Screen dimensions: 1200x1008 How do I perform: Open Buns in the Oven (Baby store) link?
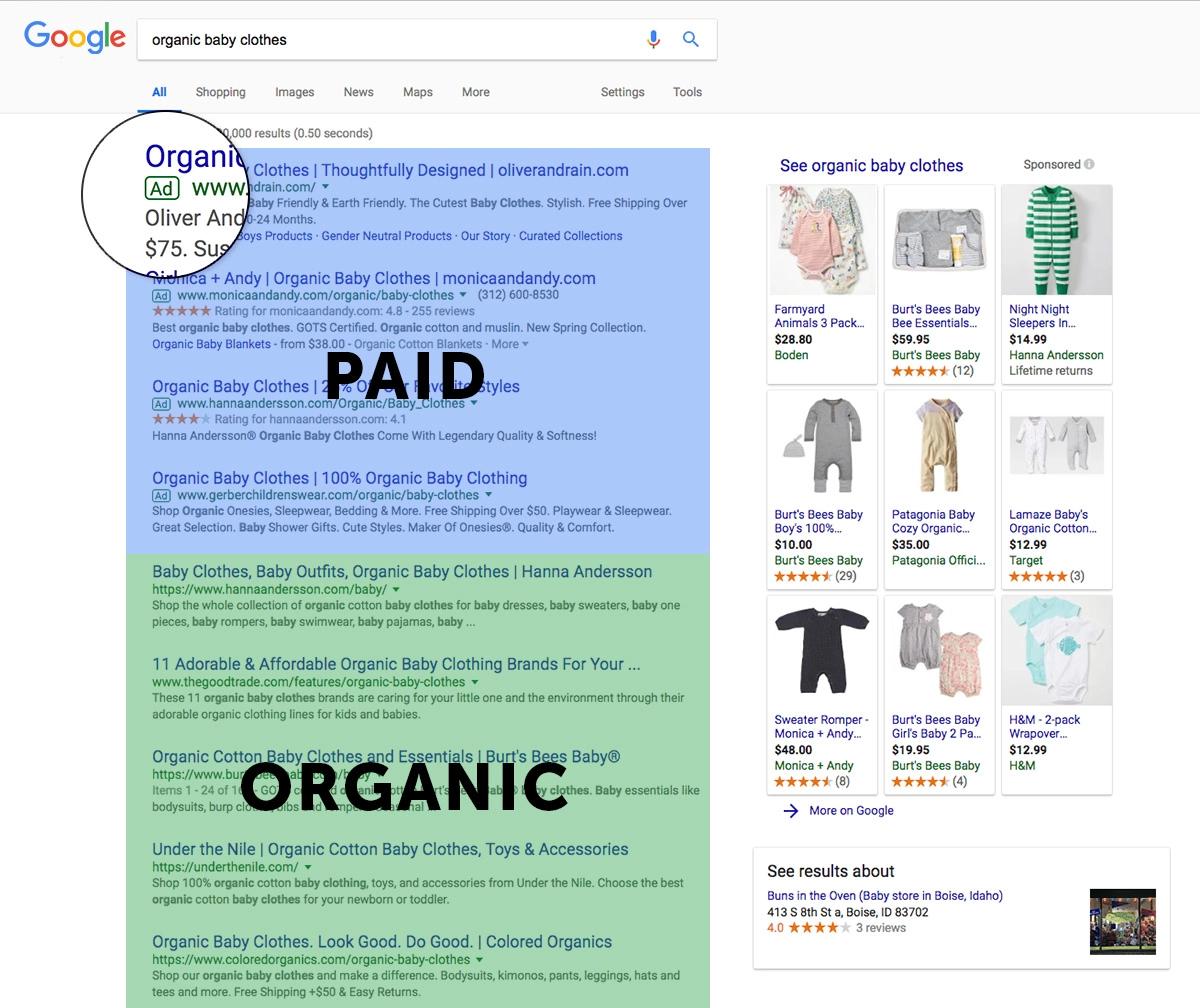click(x=885, y=896)
